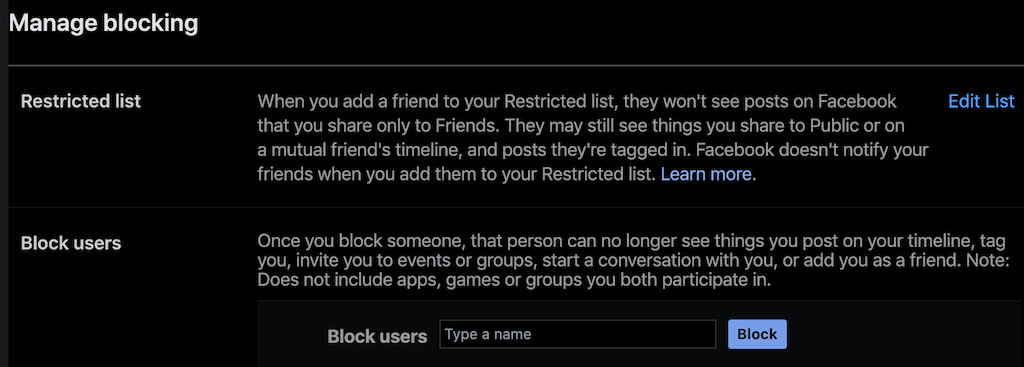Click the divider line under Manage blocking
This screenshot has width=1024, height=367.
[x=516, y=65]
